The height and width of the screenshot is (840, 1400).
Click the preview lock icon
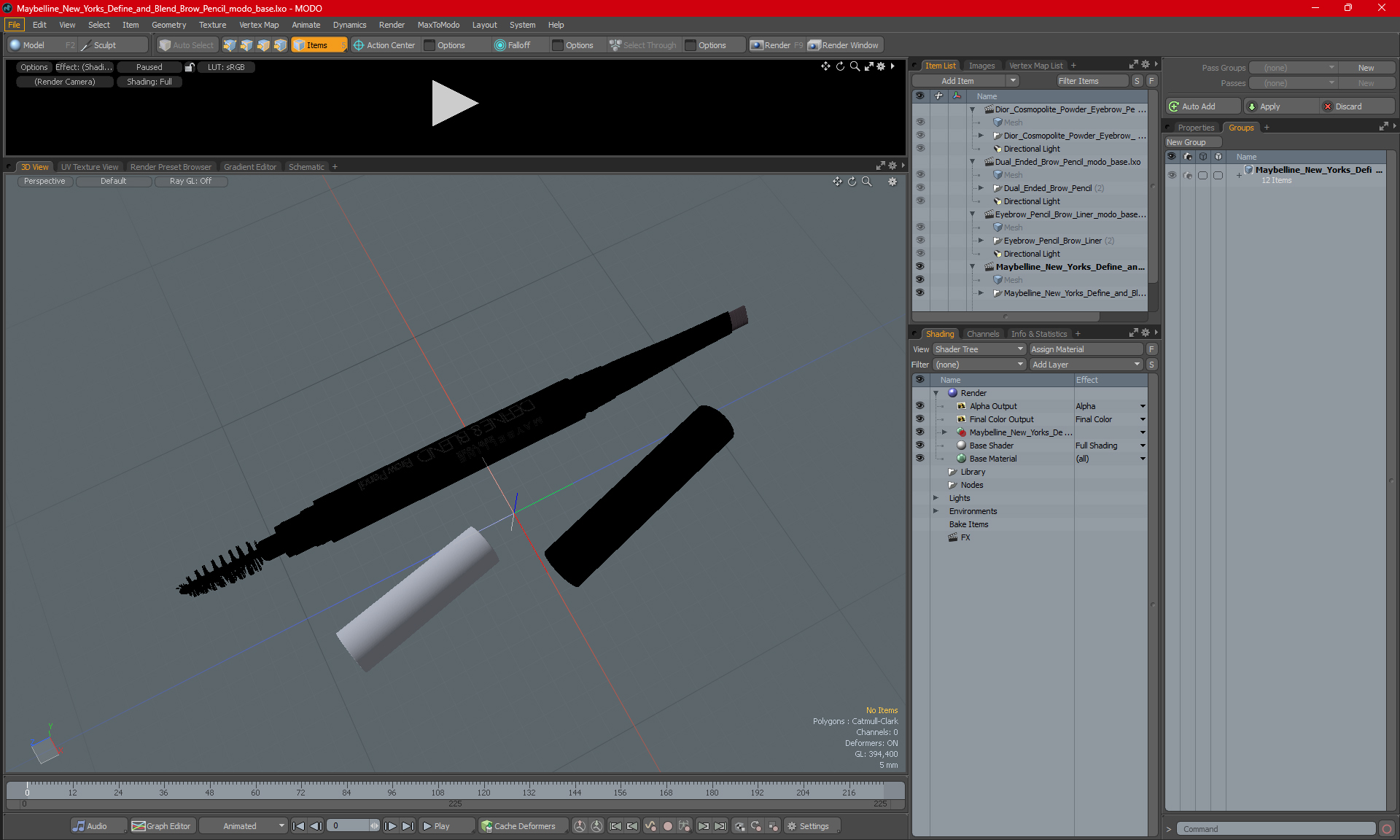[x=190, y=67]
